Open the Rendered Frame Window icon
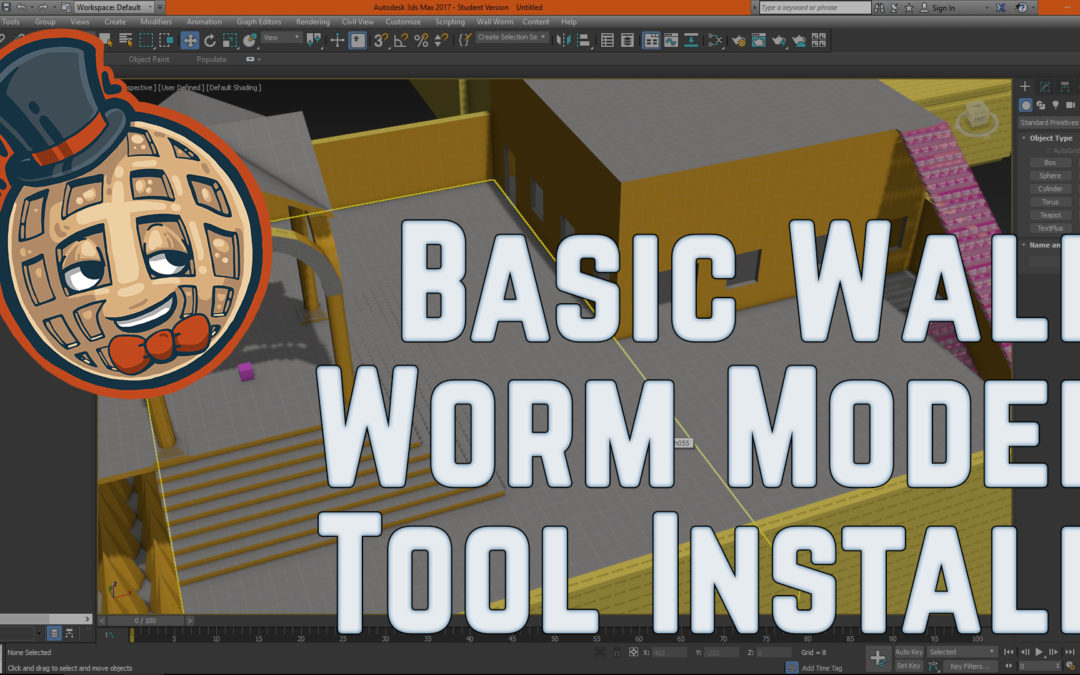 pos(758,40)
